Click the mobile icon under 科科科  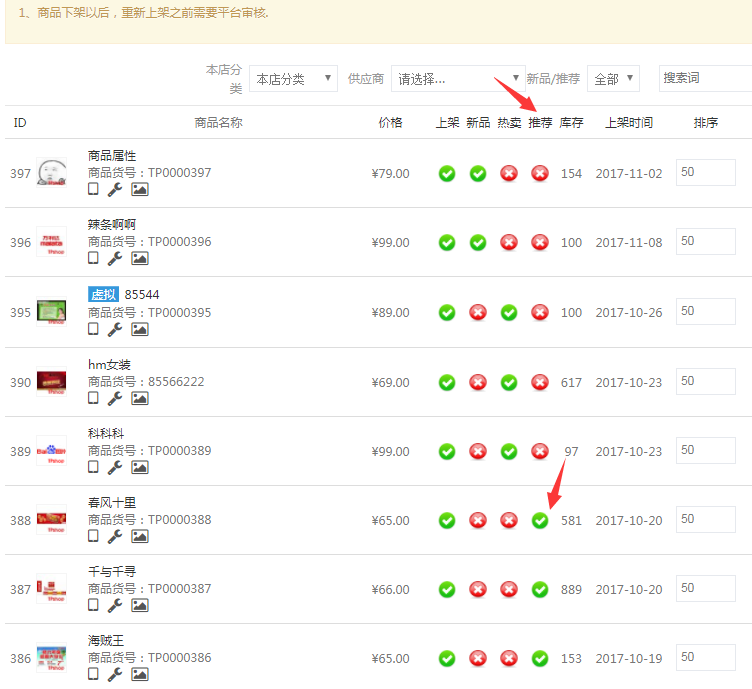93,467
